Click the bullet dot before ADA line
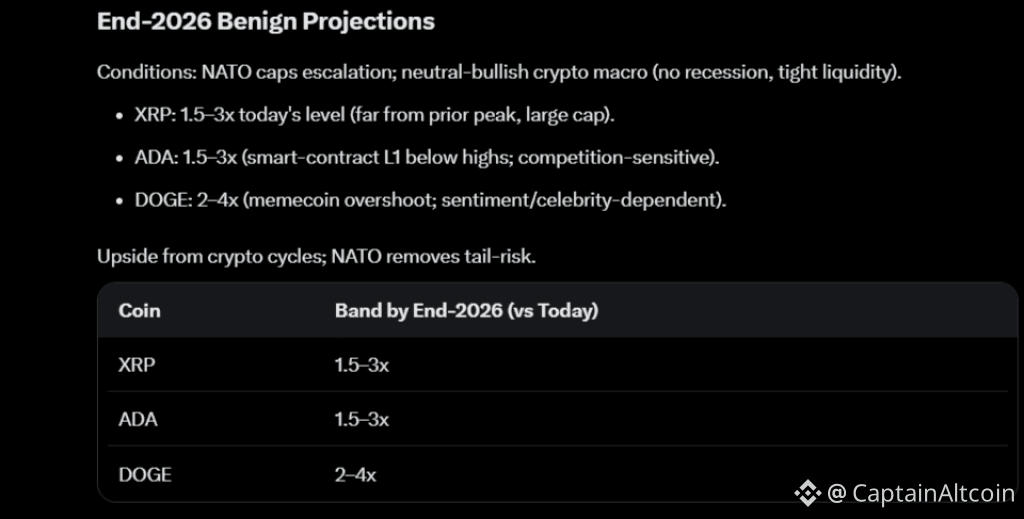Image resolution: width=1024 pixels, height=519 pixels. pos(120,158)
